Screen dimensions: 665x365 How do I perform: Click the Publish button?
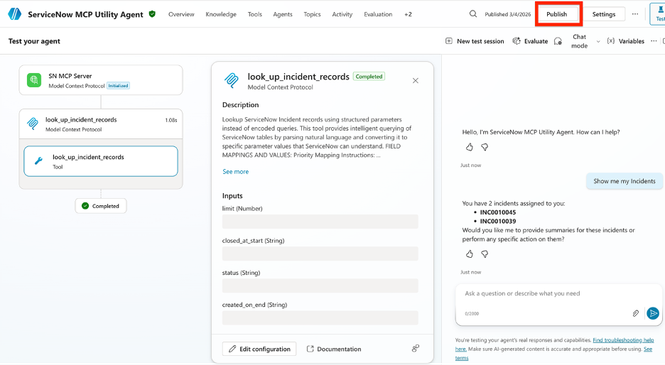(556, 14)
